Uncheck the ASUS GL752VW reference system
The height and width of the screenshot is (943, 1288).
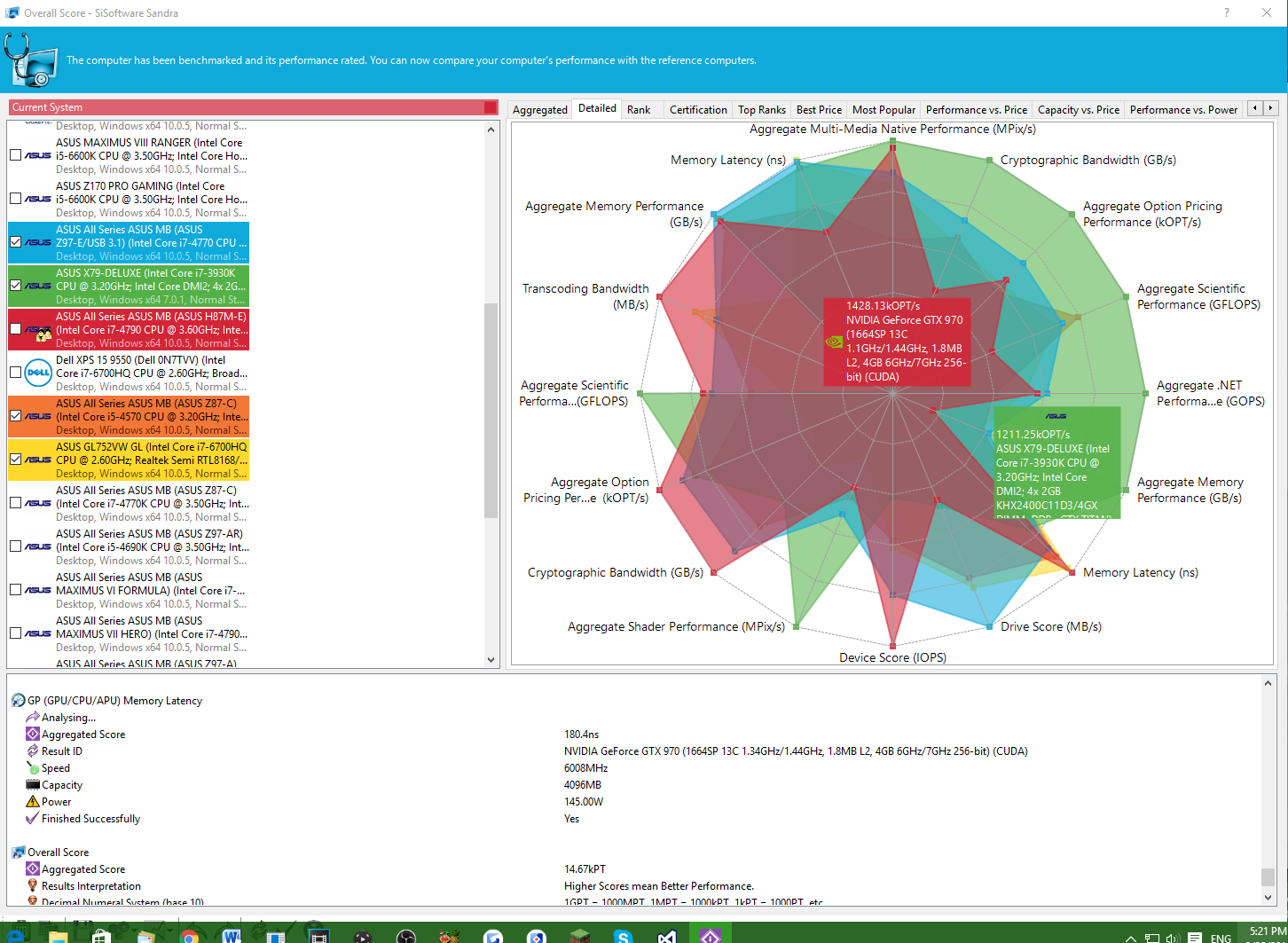[x=15, y=460]
